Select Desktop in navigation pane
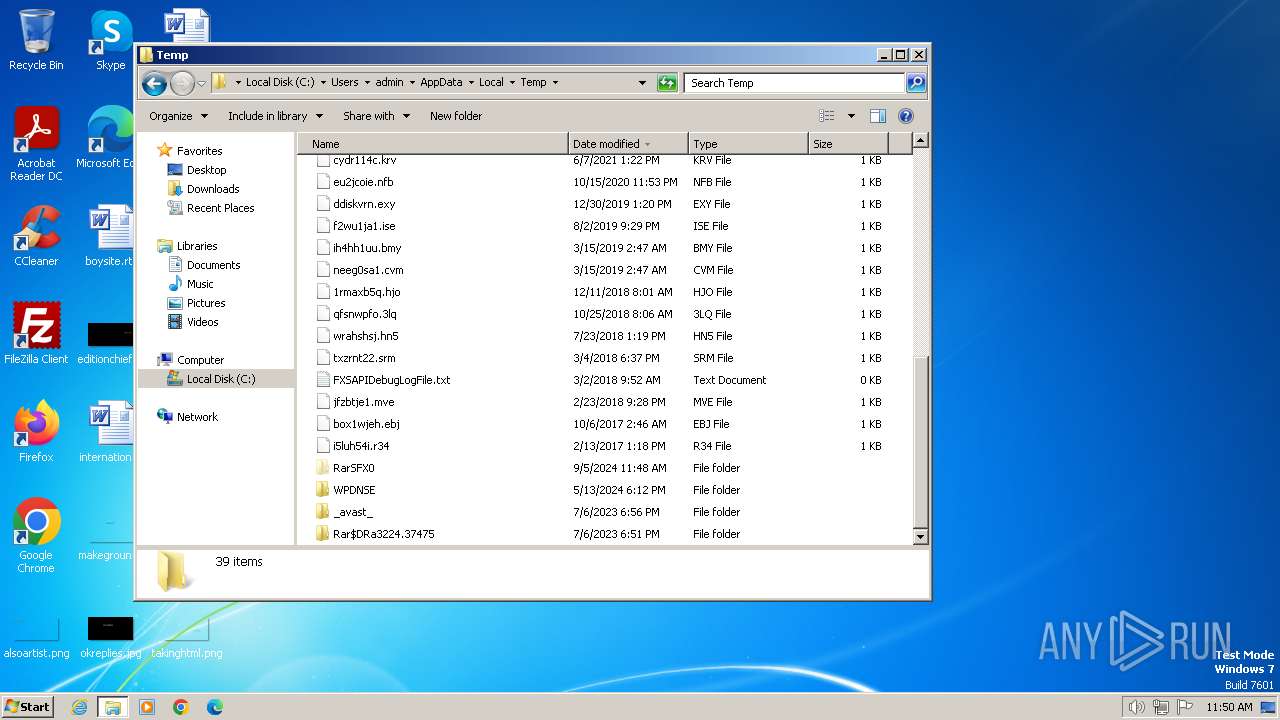This screenshot has height=720, width=1280. click(206, 170)
